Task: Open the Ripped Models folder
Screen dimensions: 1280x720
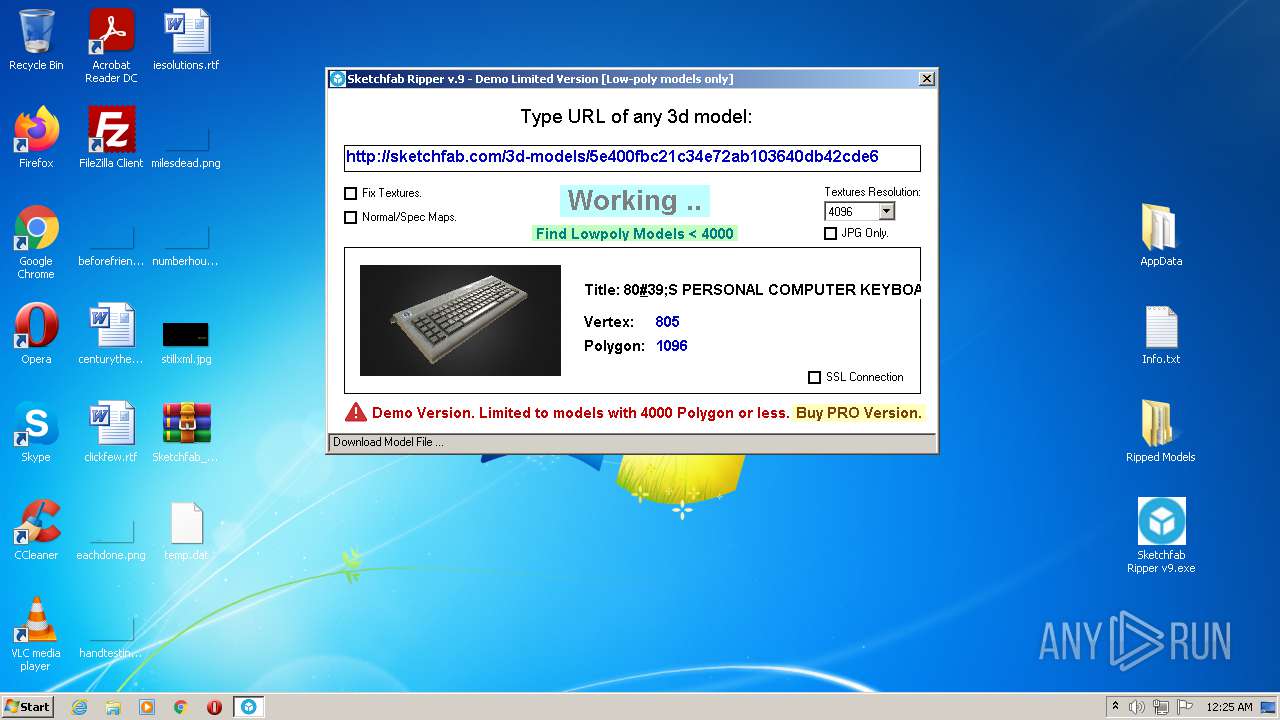Action: pyautogui.click(x=1161, y=432)
